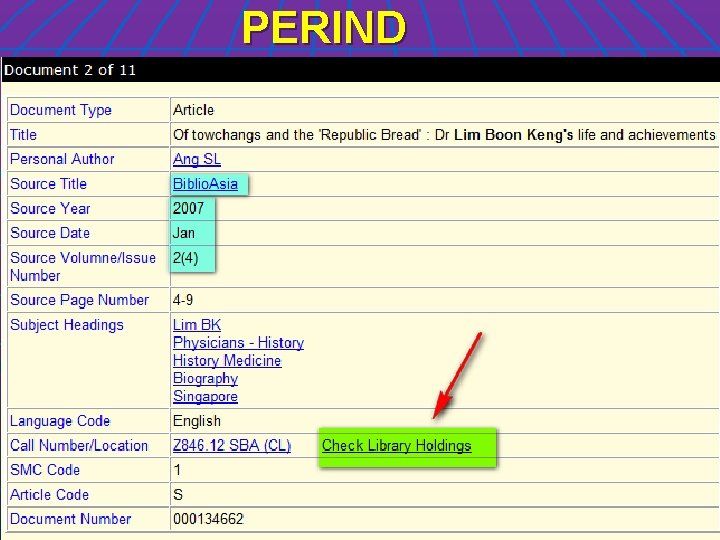Open the BiblioAsia source title link

coord(205,184)
